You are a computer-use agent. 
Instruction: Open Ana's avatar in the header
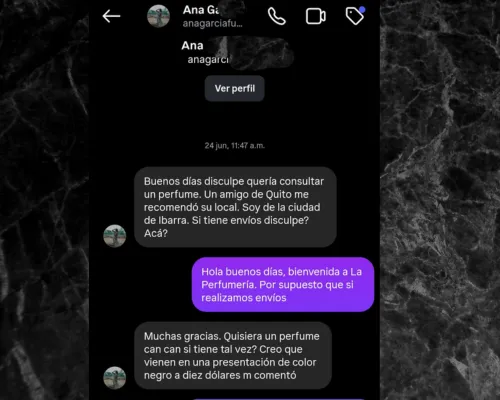[x=158, y=16]
